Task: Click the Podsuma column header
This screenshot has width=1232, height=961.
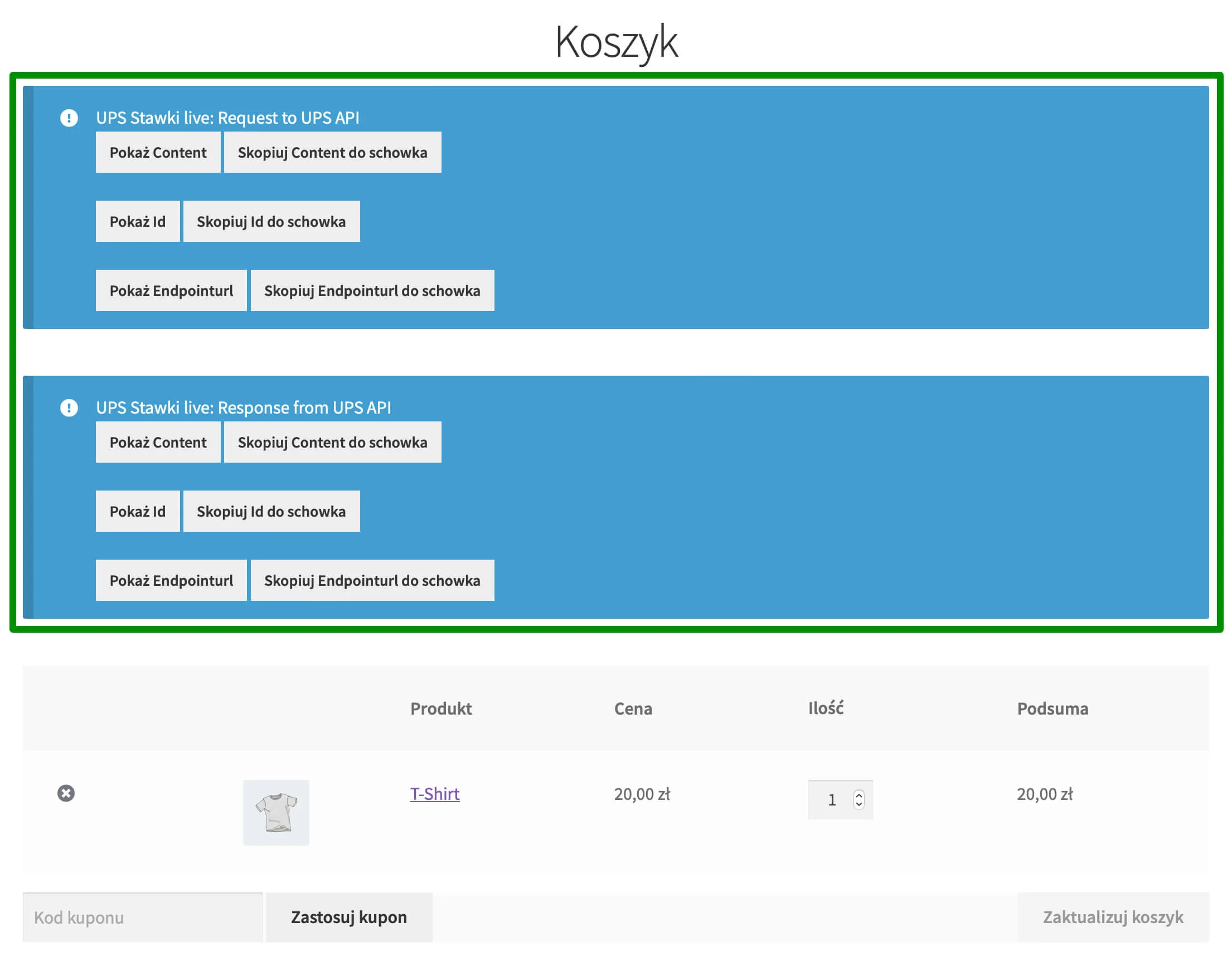Action: (x=1052, y=709)
